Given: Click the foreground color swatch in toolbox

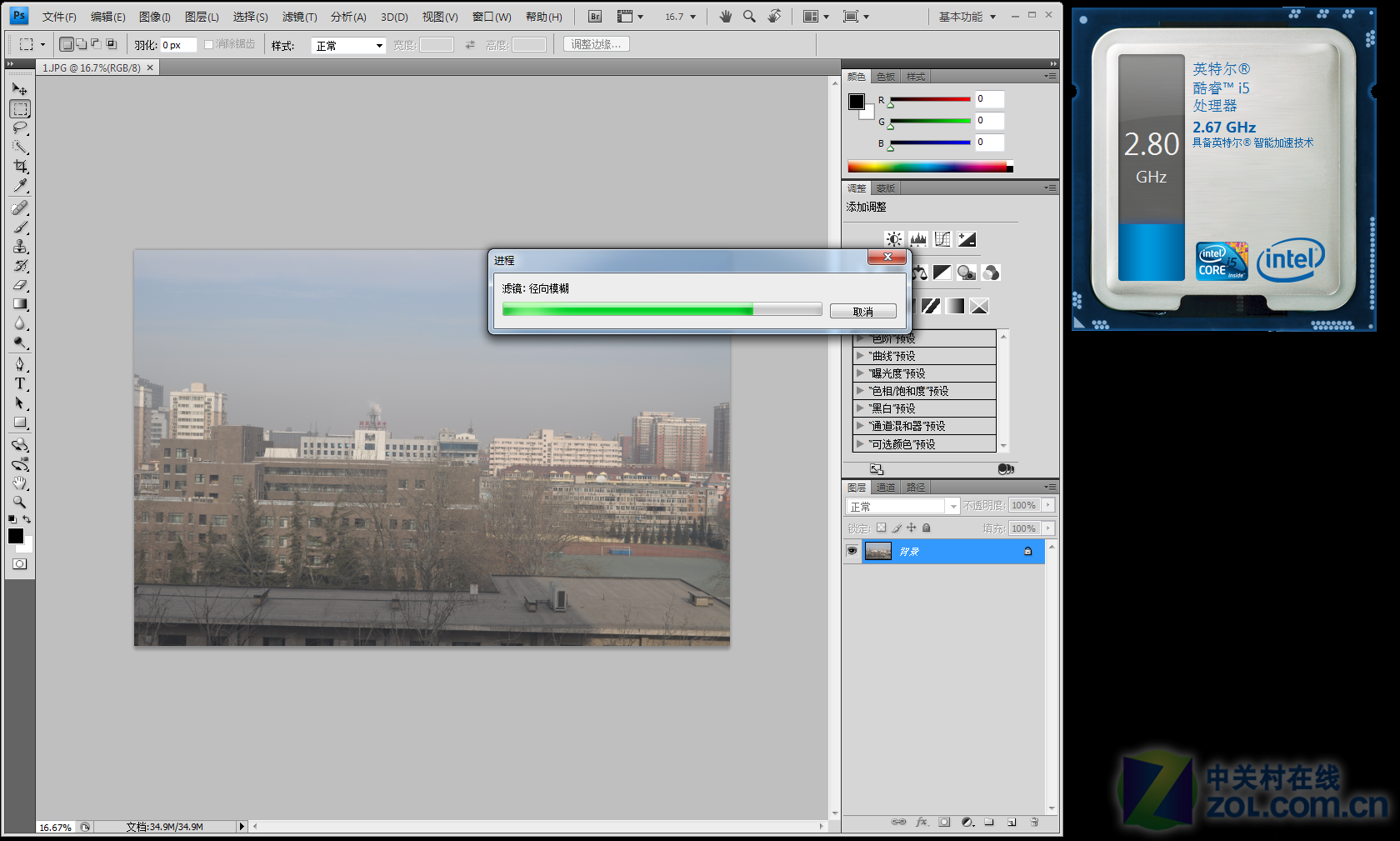Looking at the screenshot, I should coord(16,536).
